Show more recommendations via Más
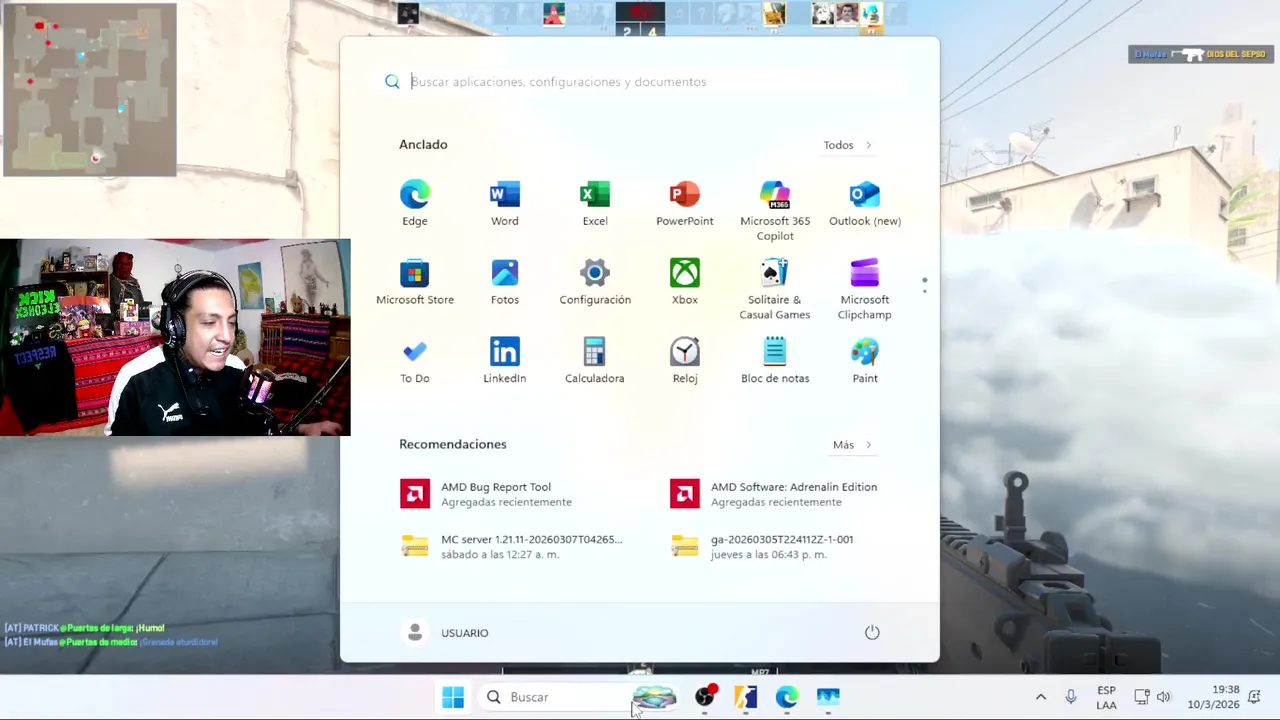 point(853,445)
